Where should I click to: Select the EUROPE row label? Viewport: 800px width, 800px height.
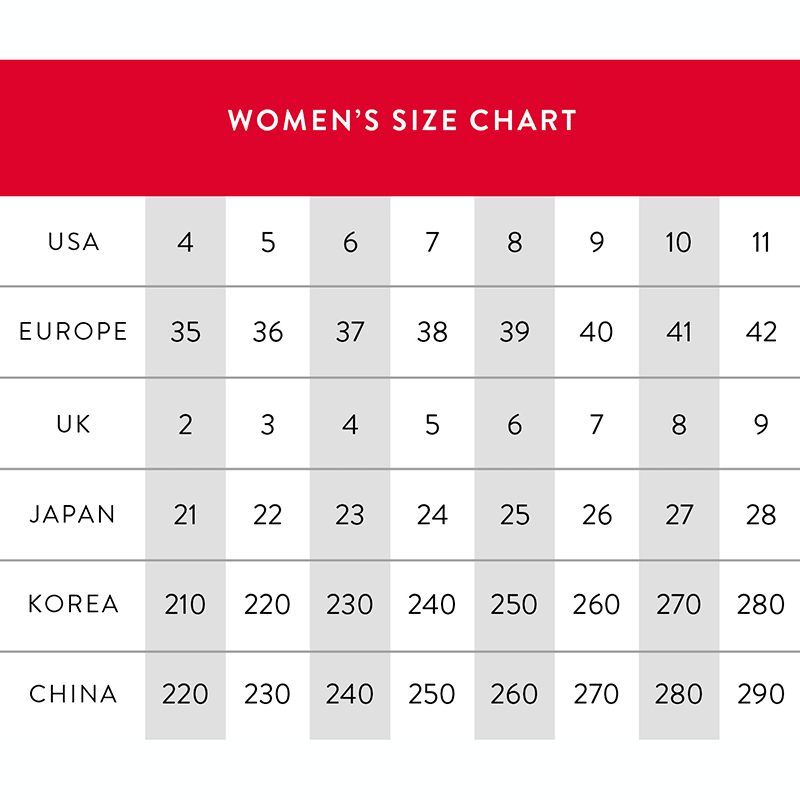[73, 332]
